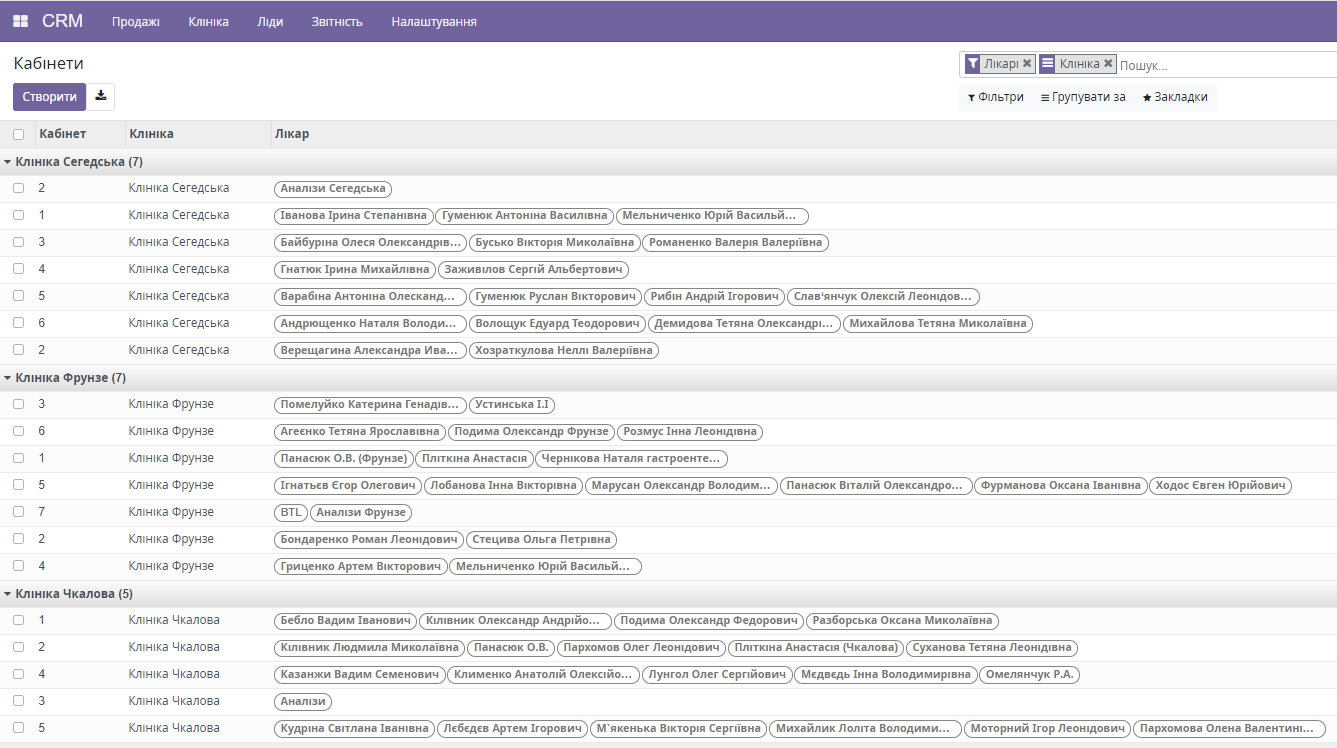Open the Звітність menu
This screenshot has width=1337, height=748.
click(x=337, y=20)
